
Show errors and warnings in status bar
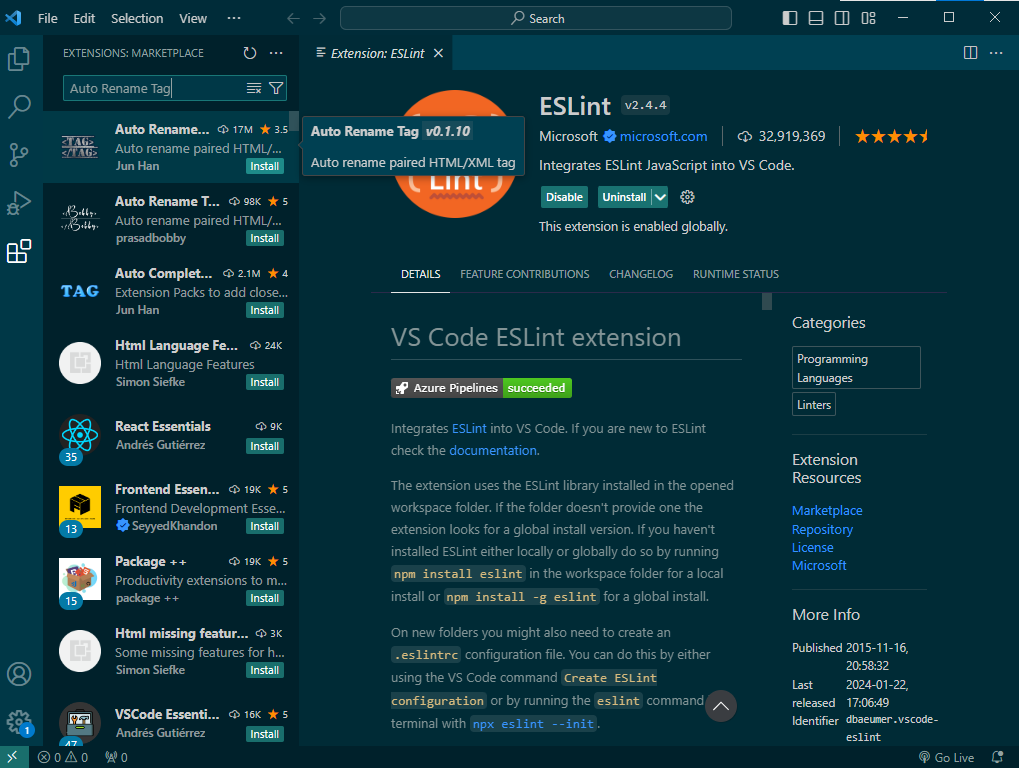(x=63, y=758)
